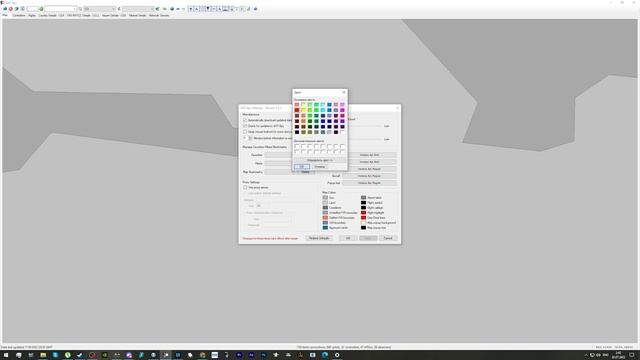Switch to the Country Details tab
Viewport: 640px width, 360px height.
point(51,15)
